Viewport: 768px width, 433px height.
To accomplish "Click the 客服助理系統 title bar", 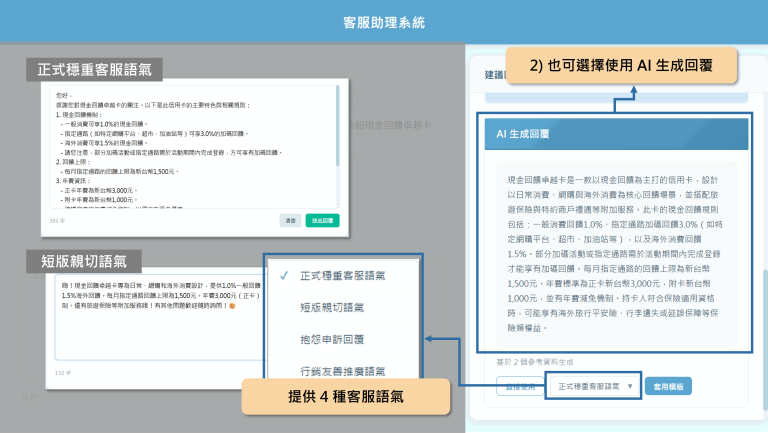I will coord(384,21).
